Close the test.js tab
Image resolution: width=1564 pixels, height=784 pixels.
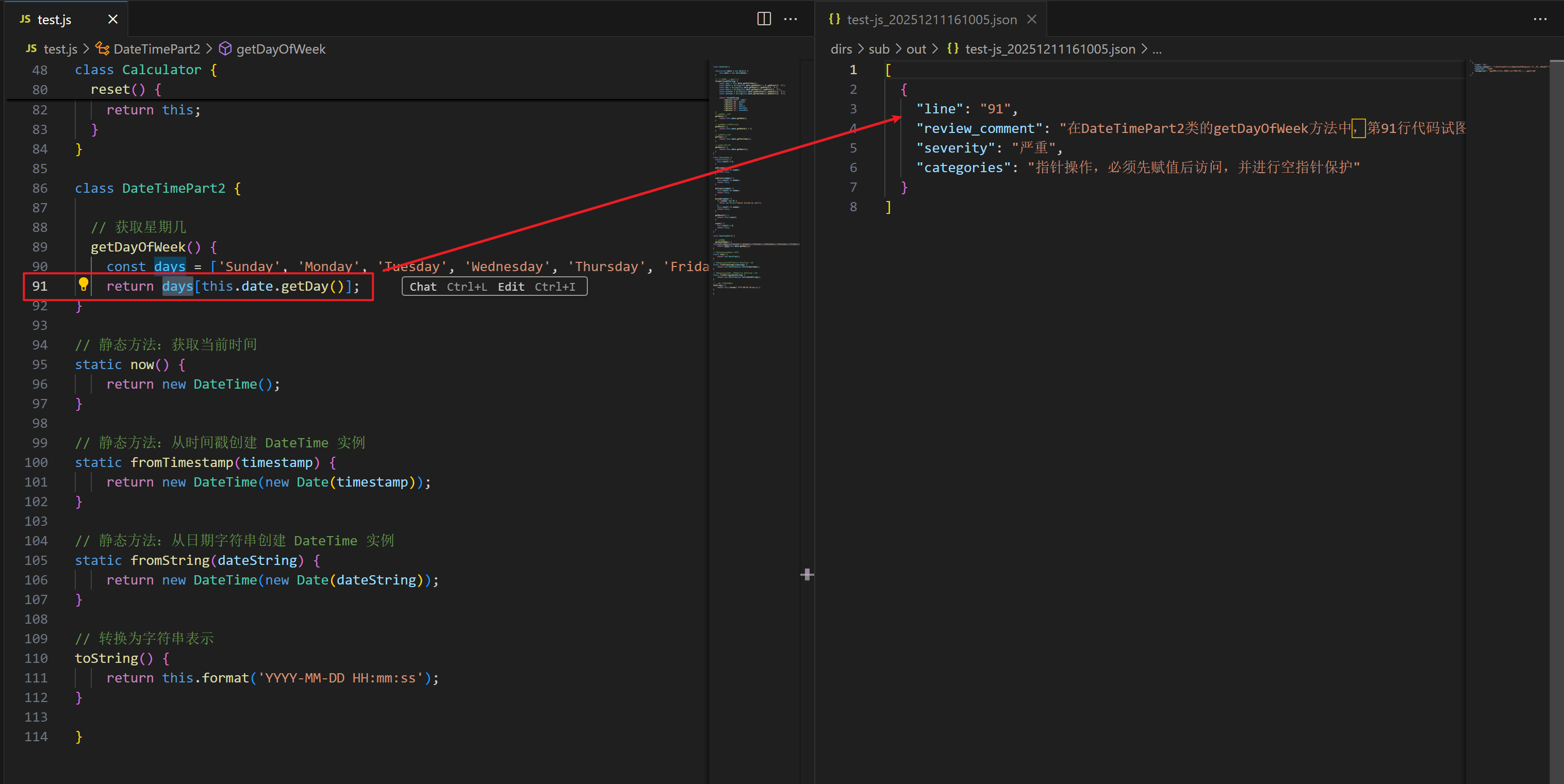(x=113, y=20)
